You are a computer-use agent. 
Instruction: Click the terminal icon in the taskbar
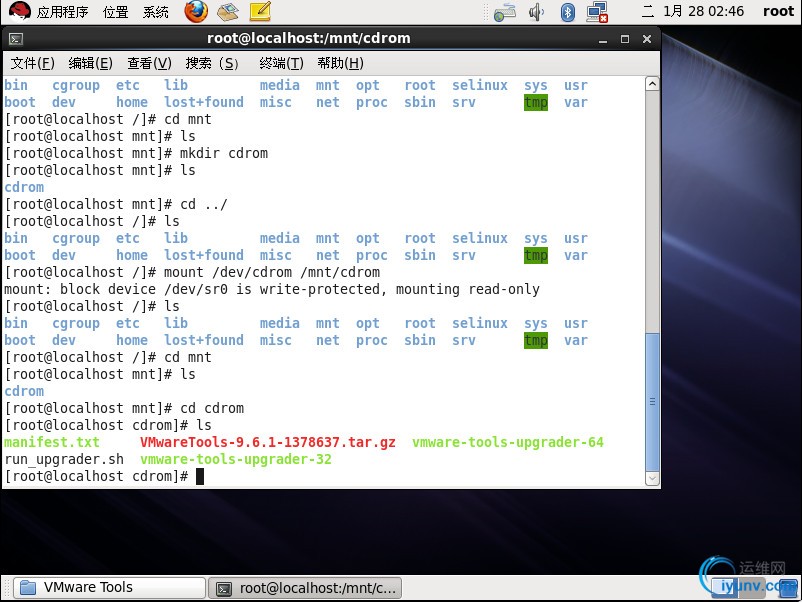point(224,589)
